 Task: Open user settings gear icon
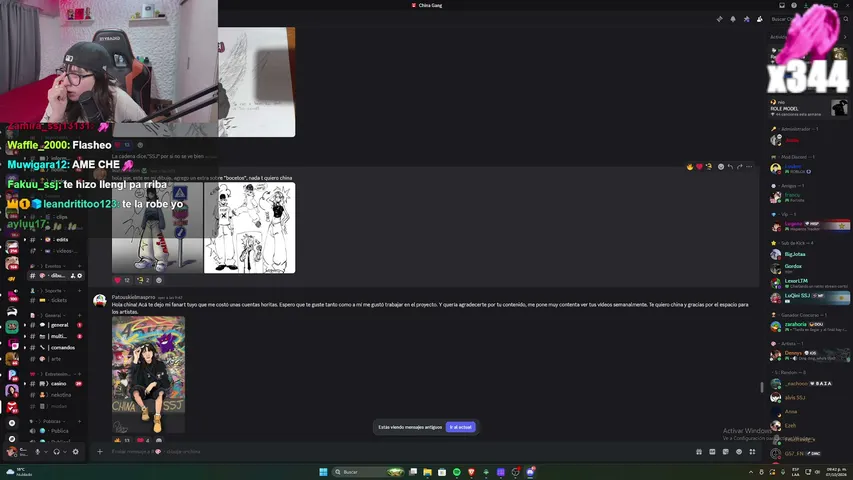pyautogui.click(x=76, y=452)
